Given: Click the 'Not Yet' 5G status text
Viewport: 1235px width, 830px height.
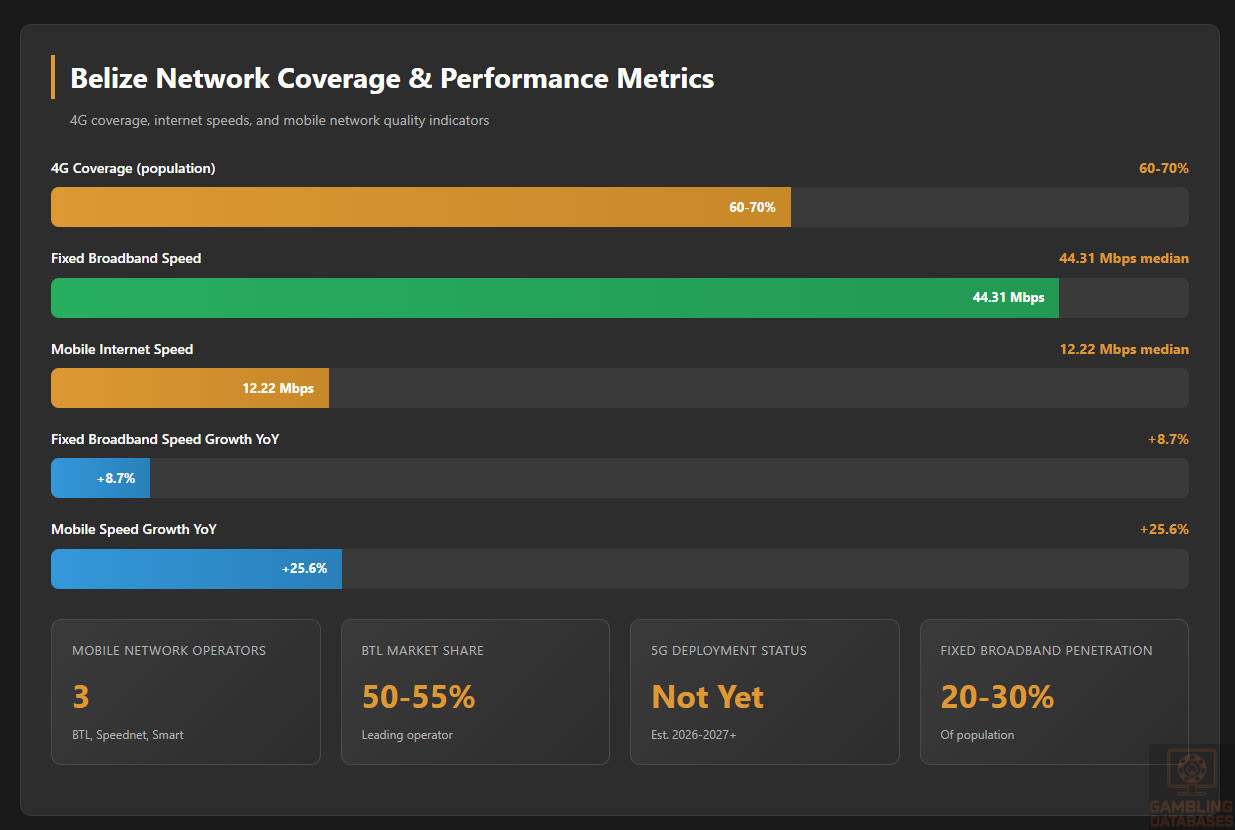Looking at the screenshot, I should [707, 697].
